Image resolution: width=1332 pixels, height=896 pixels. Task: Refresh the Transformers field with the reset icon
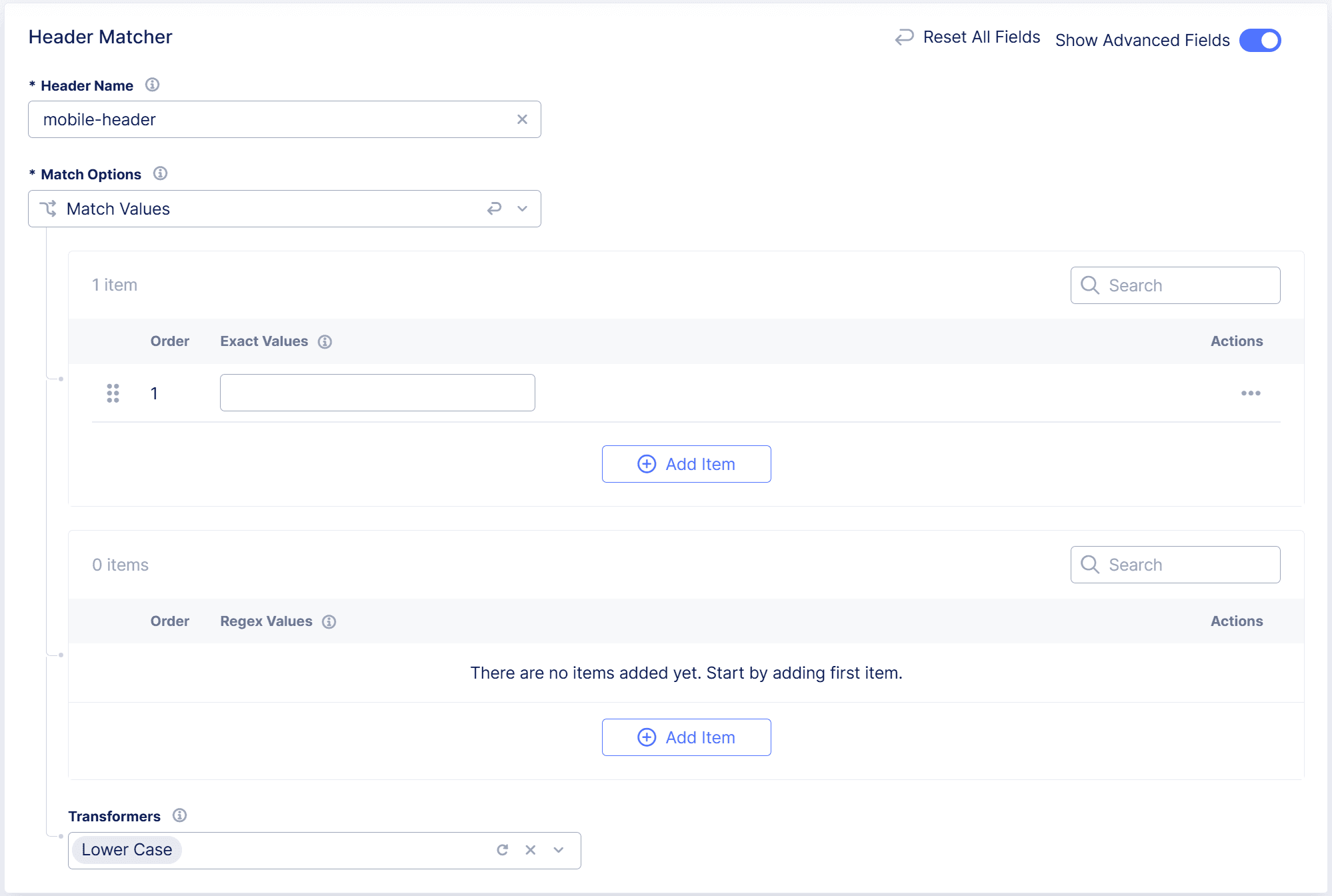[502, 850]
